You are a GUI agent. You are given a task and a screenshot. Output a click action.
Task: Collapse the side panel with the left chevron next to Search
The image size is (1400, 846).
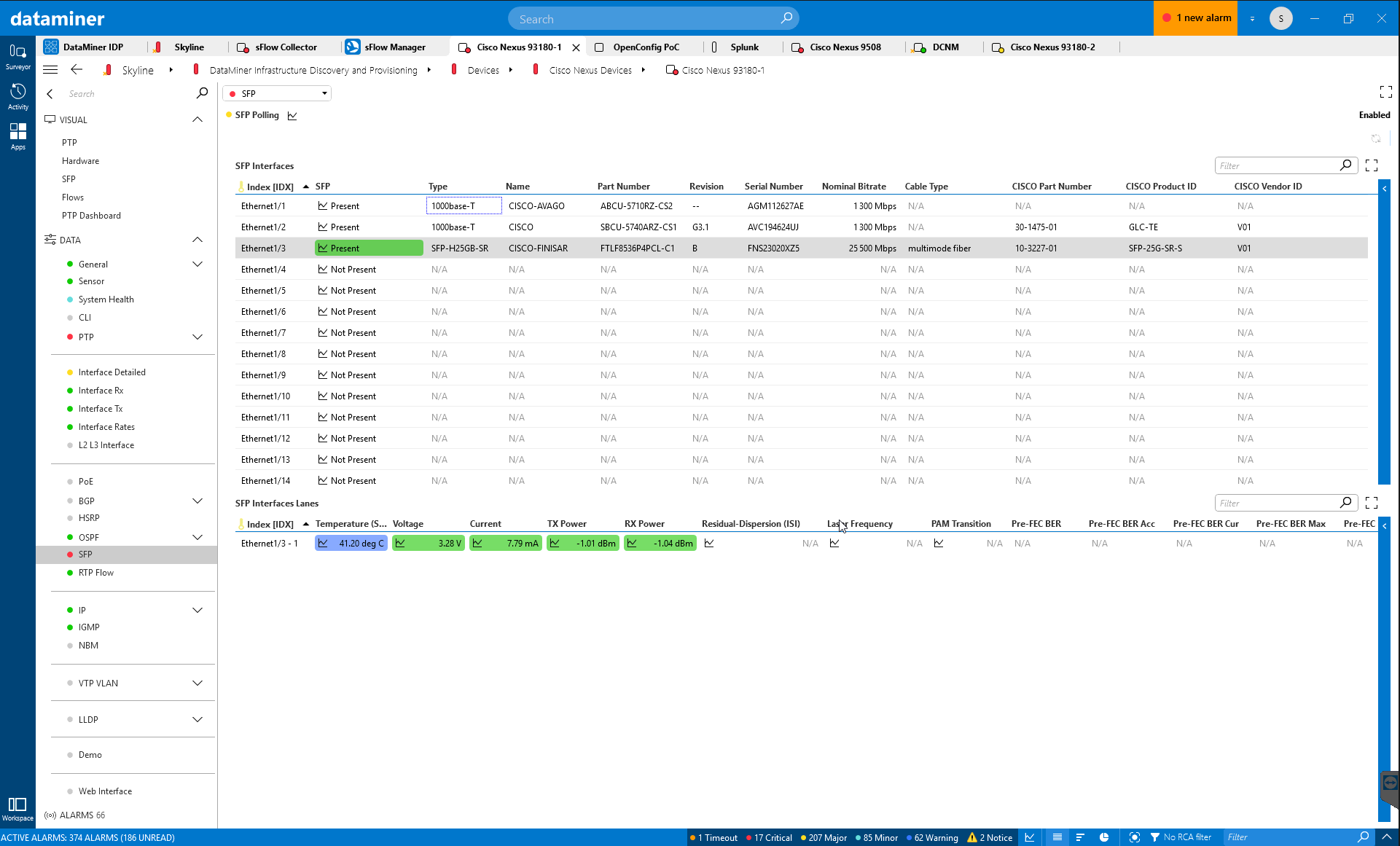pos(50,93)
